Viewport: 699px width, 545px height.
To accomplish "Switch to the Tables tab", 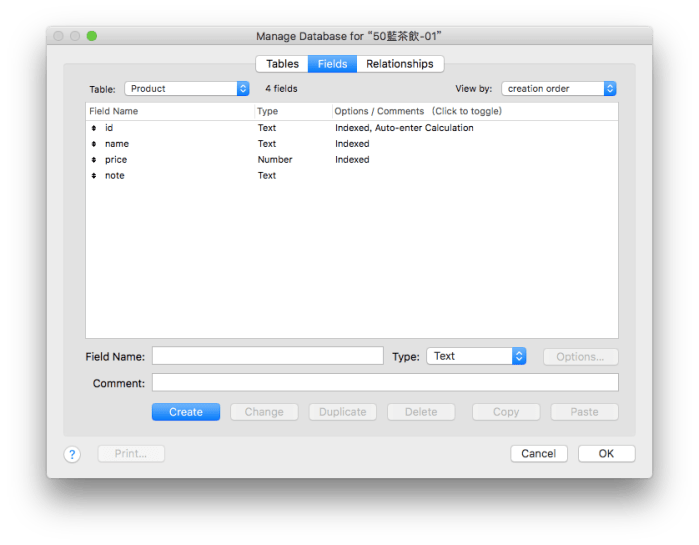I will point(282,64).
